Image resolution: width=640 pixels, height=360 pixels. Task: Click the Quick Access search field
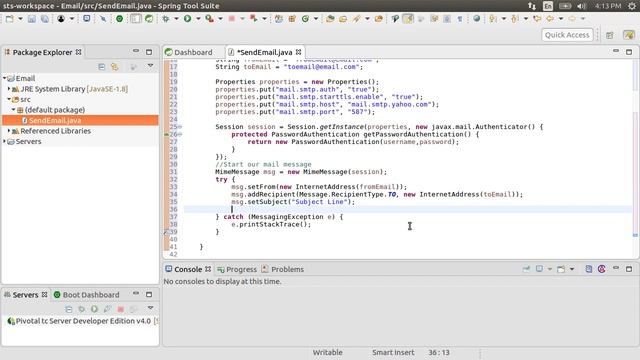(x=567, y=35)
